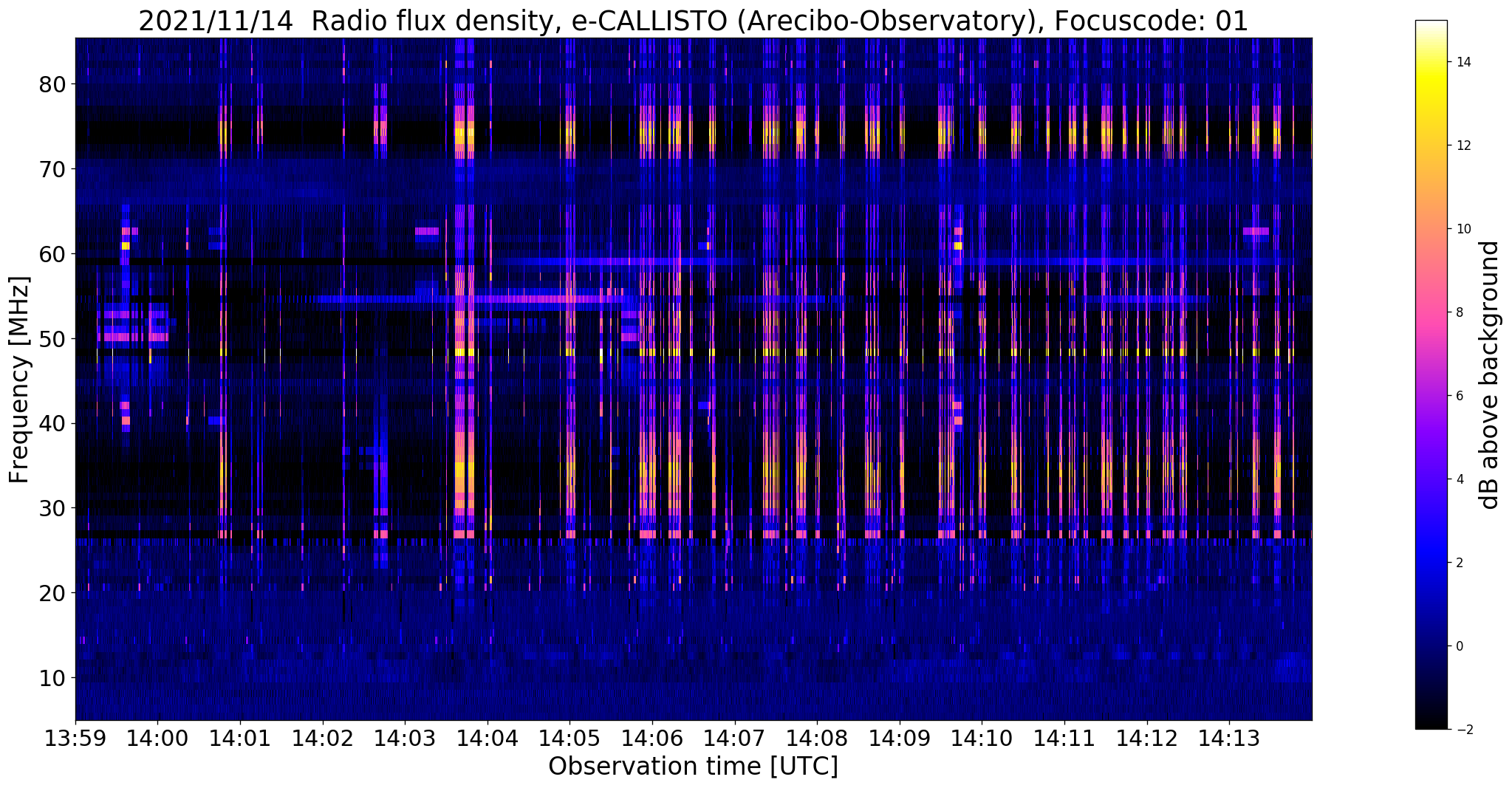Click the 14:03 time tick label
The width and height of the screenshot is (1512, 788).
pyautogui.click(x=405, y=738)
